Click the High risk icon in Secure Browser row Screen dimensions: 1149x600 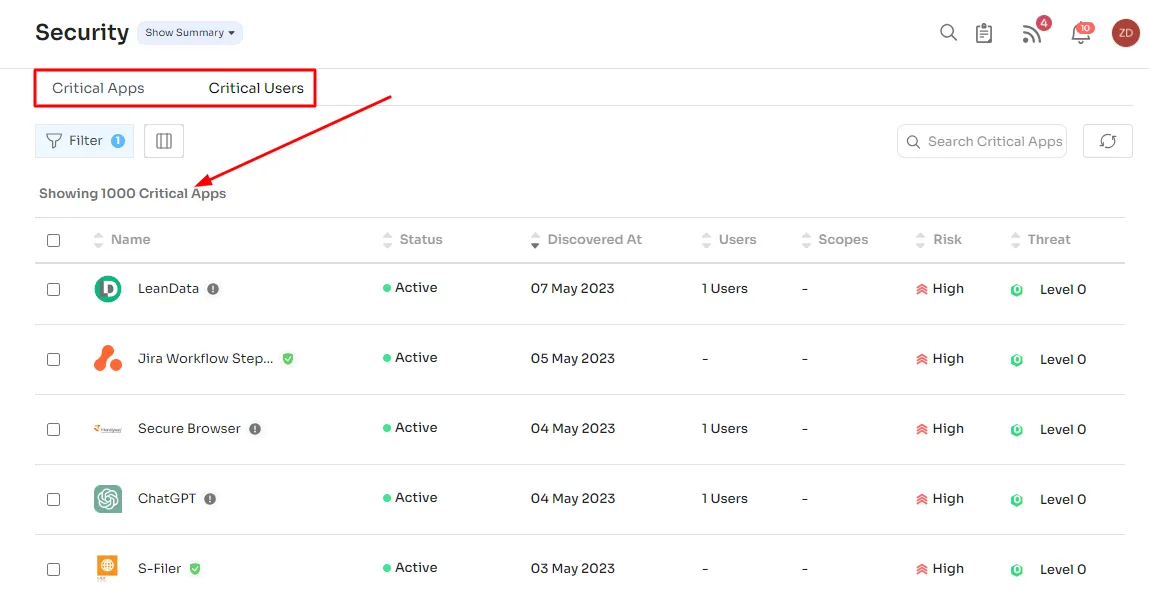coord(922,429)
